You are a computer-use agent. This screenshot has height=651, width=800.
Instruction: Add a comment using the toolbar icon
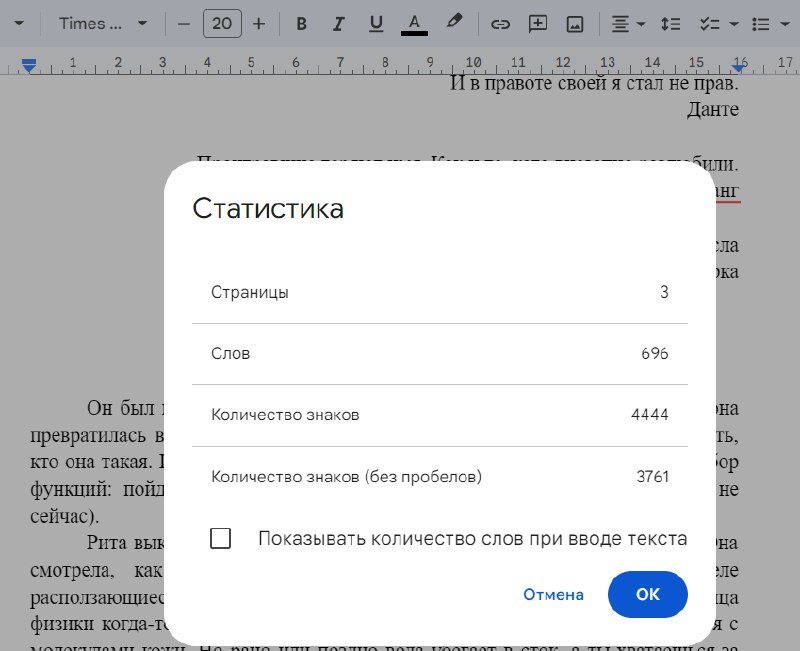click(538, 24)
